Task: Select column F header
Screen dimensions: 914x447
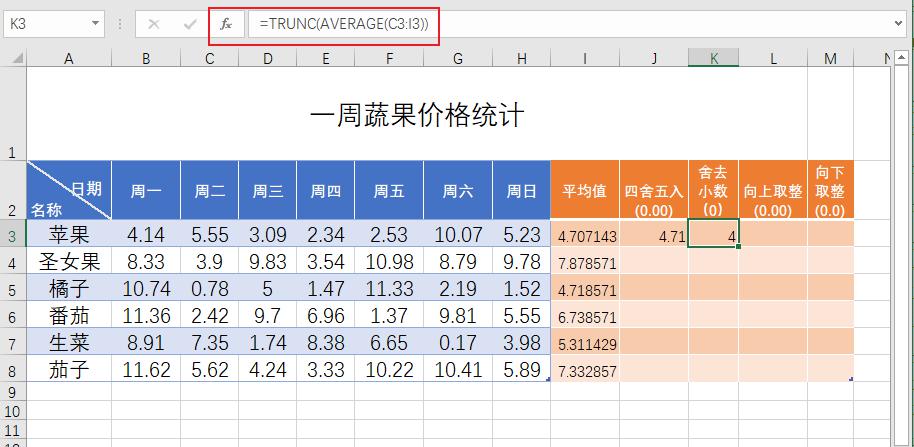Action: [389, 58]
